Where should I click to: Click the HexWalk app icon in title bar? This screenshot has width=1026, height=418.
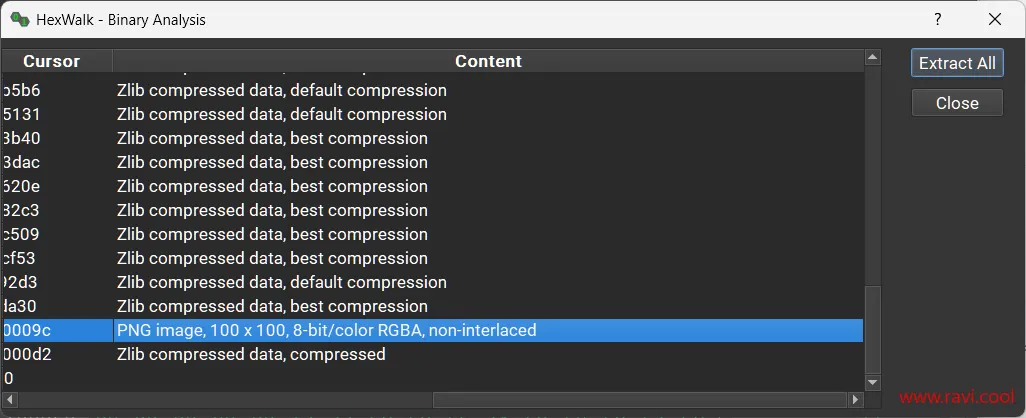[20, 19]
